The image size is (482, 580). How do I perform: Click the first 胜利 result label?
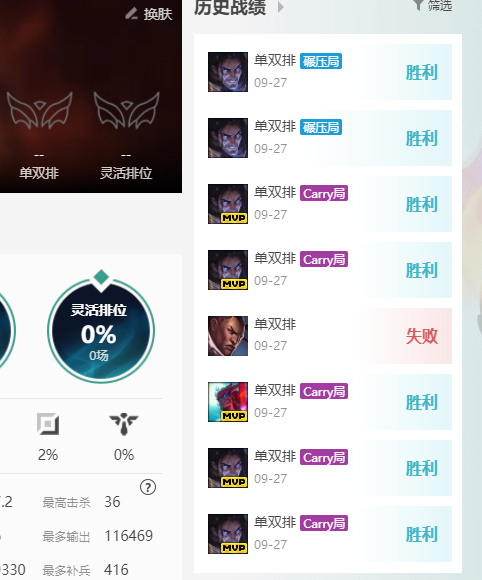pyautogui.click(x=422, y=72)
